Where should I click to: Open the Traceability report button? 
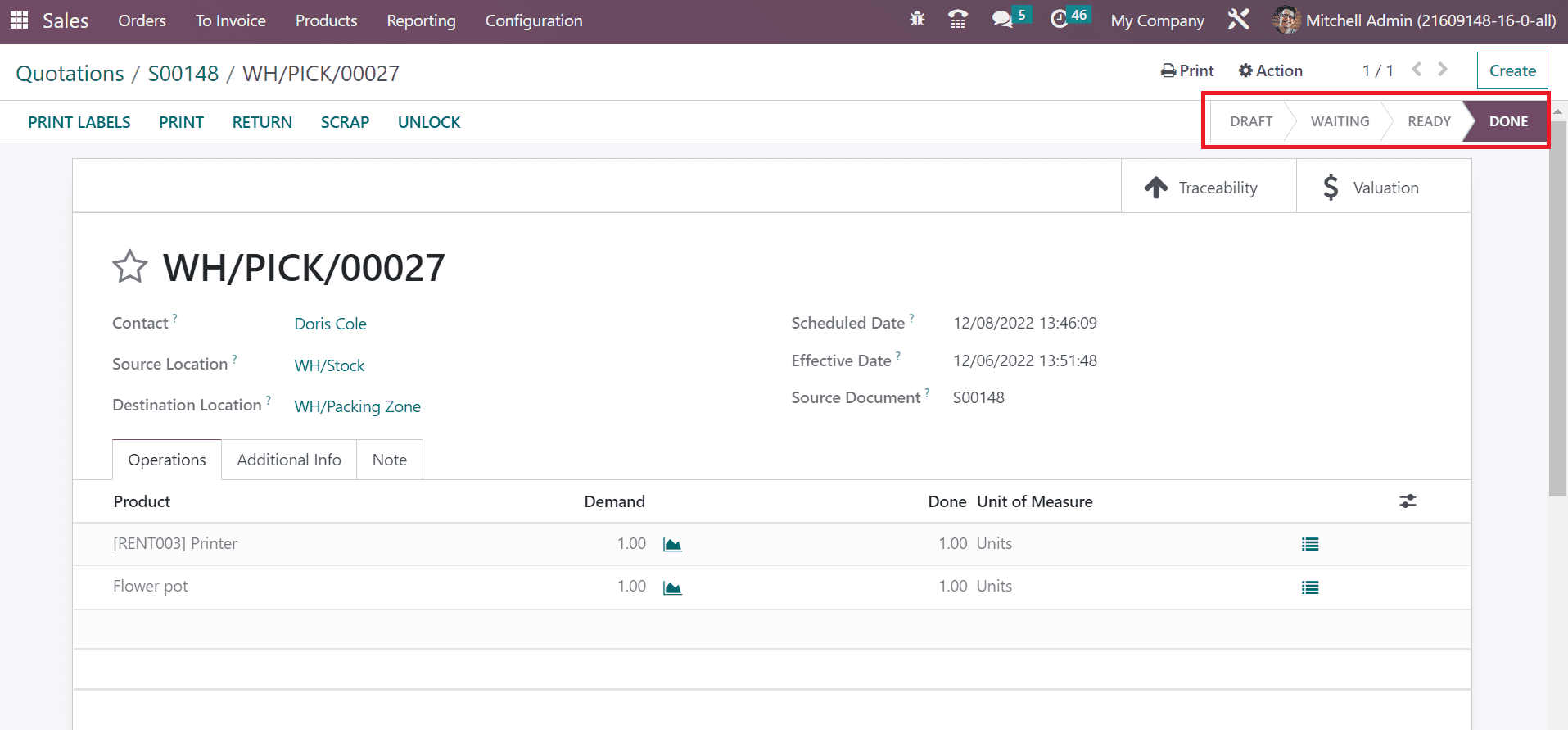[x=1209, y=187]
